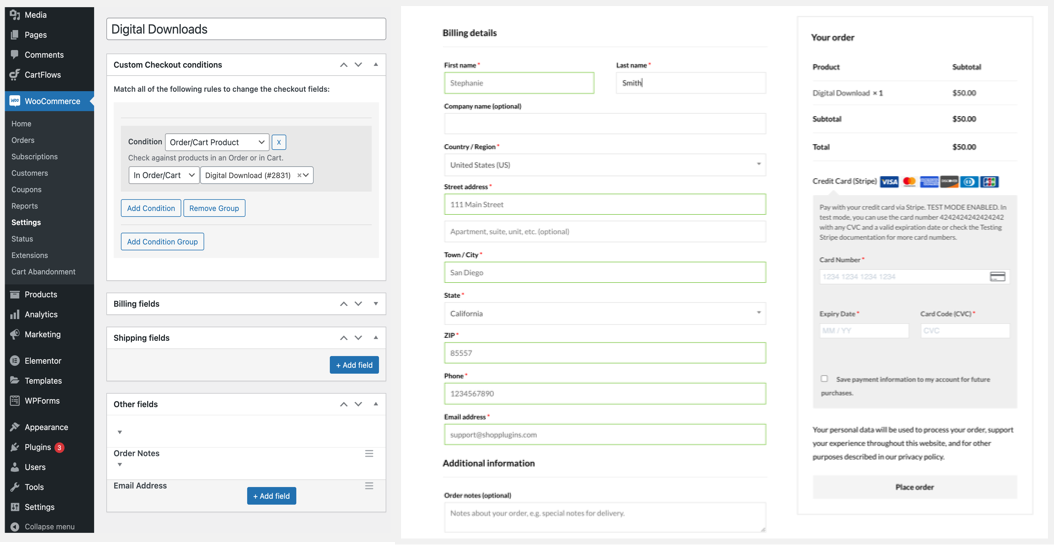Open the Subscriptions submenu item
This screenshot has height=546, width=1054.
click(34, 157)
